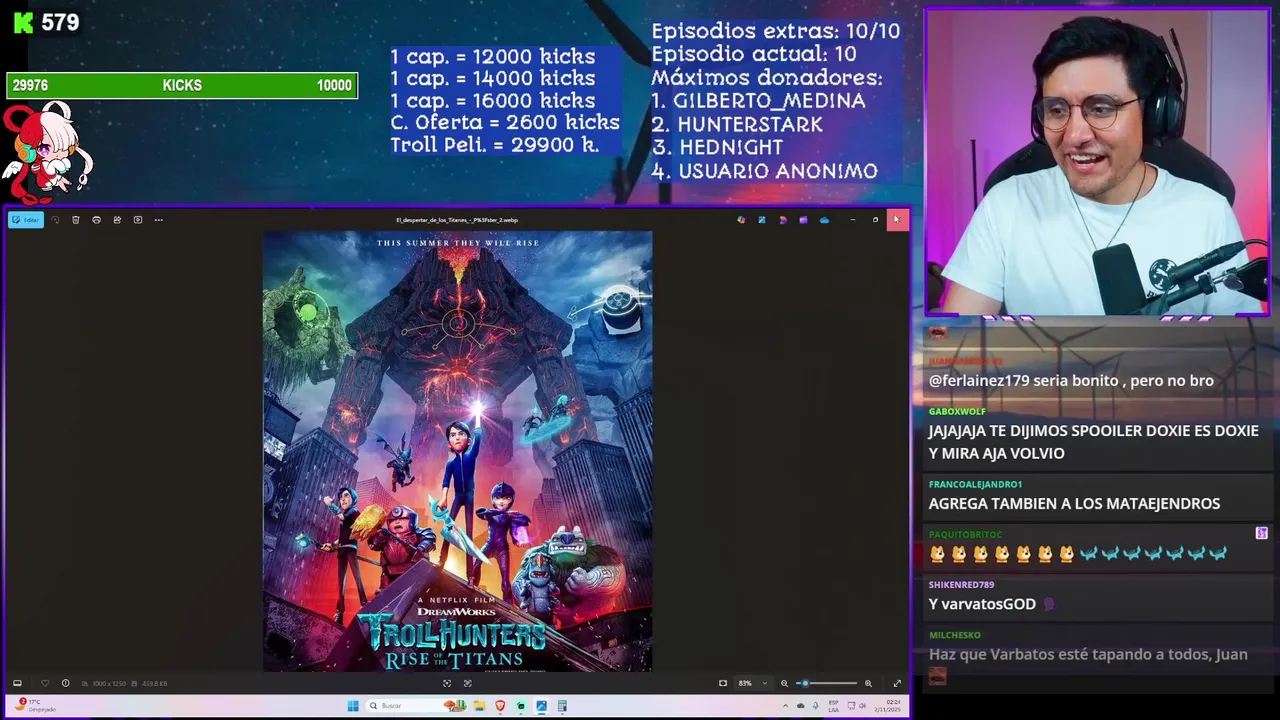Open File Explorer from the taskbar
Screen dimensions: 1280x720
tap(478, 706)
